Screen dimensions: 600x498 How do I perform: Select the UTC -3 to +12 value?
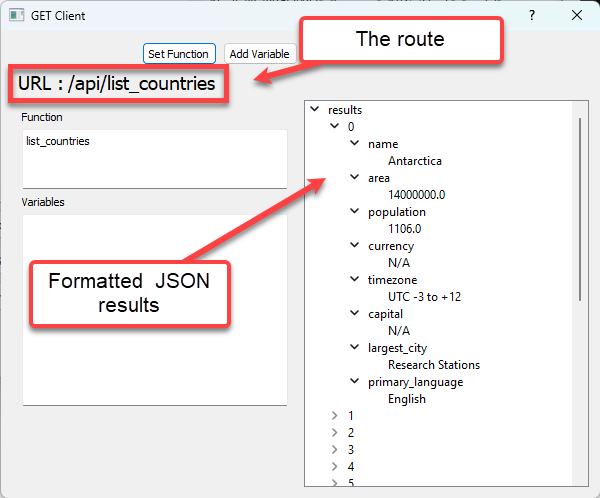tap(424, 297)
